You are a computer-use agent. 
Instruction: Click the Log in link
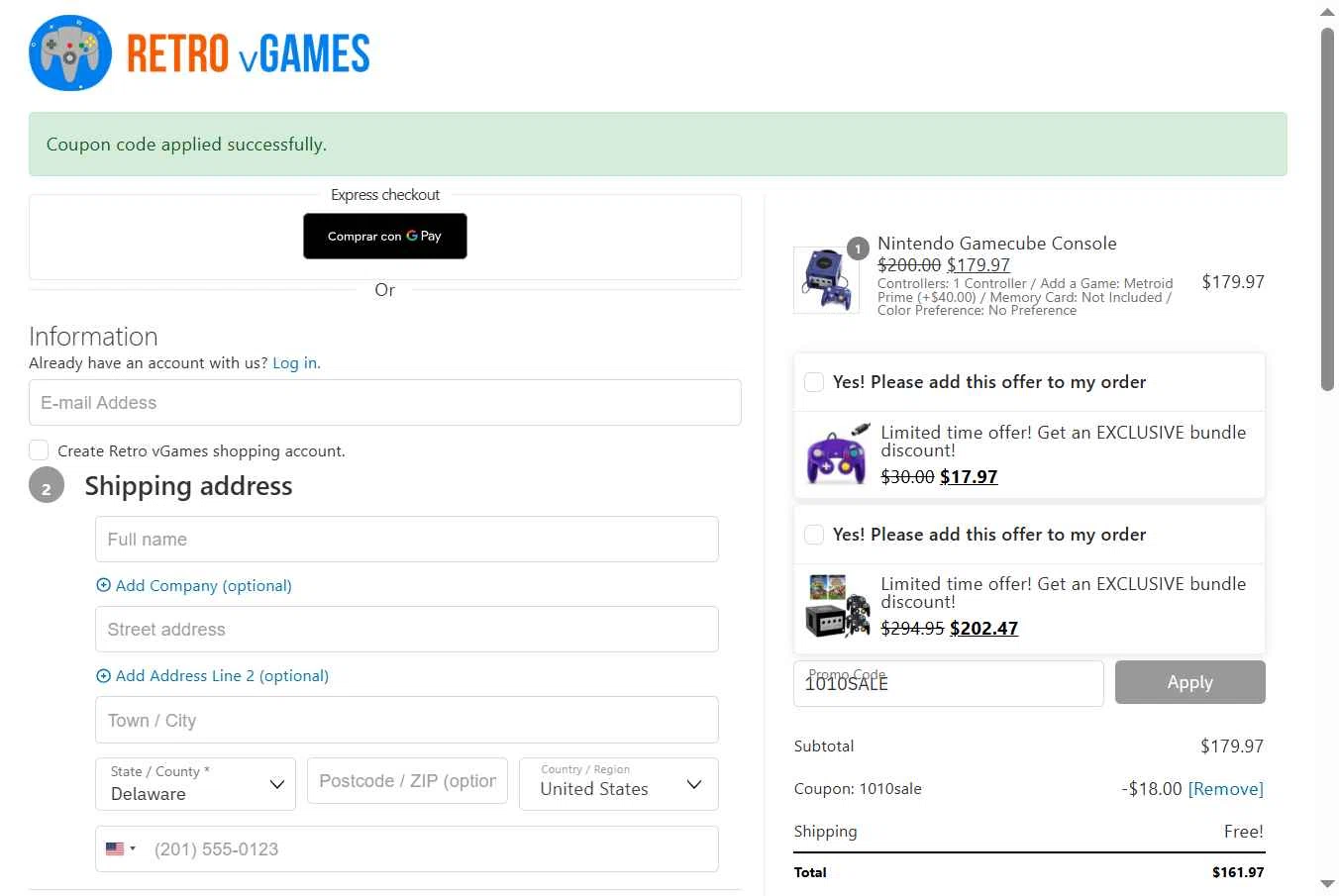[295, 363]
